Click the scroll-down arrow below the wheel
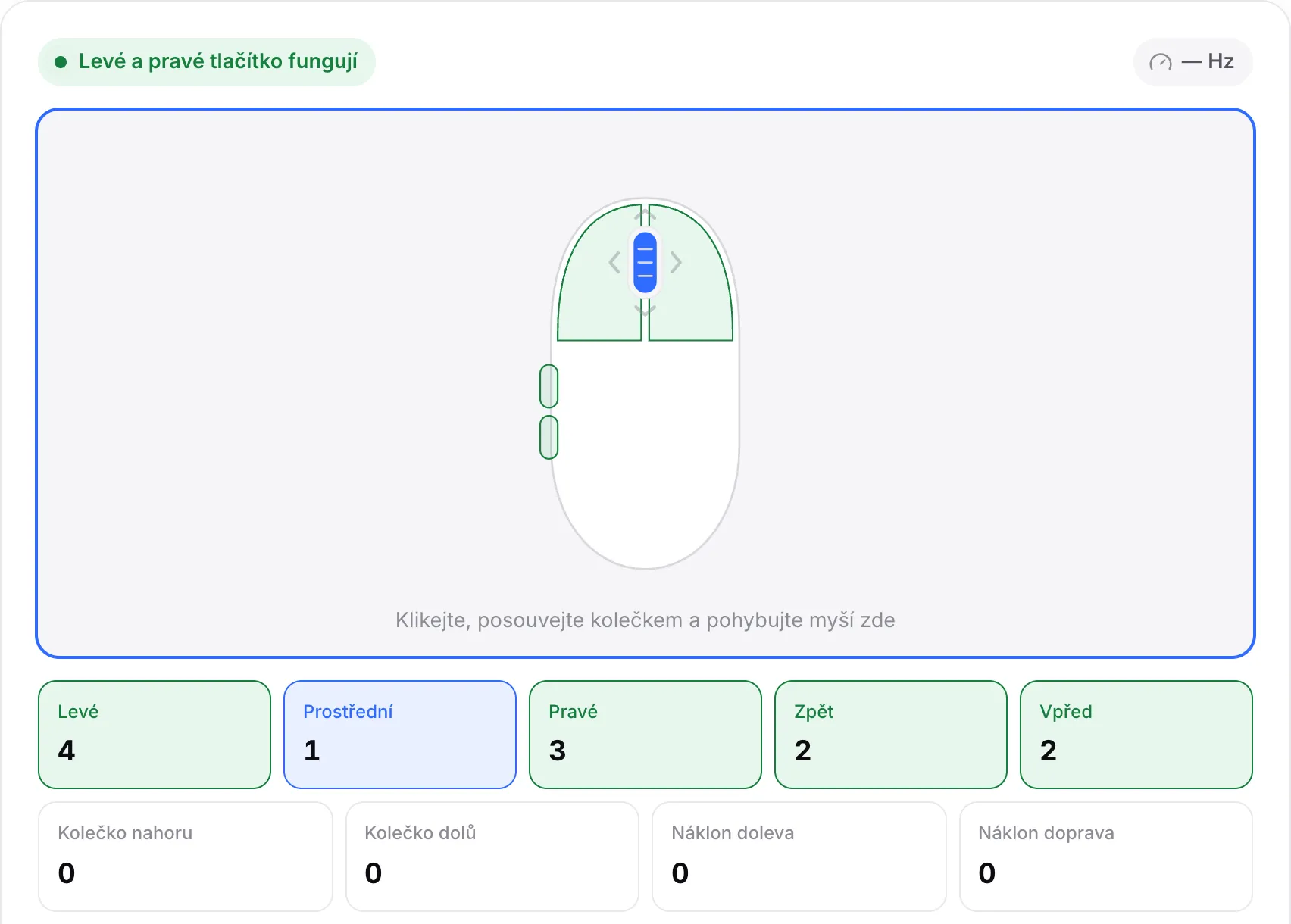 [x=645, y=309]
